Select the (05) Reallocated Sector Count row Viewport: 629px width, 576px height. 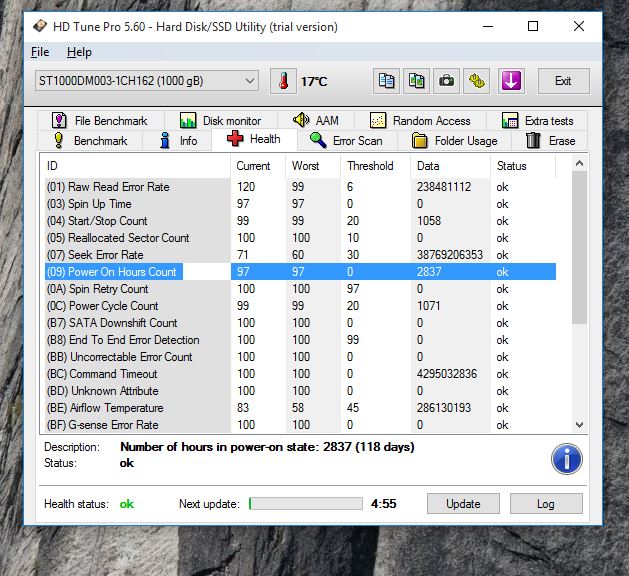pyautogui.click(x=298, y=238)
